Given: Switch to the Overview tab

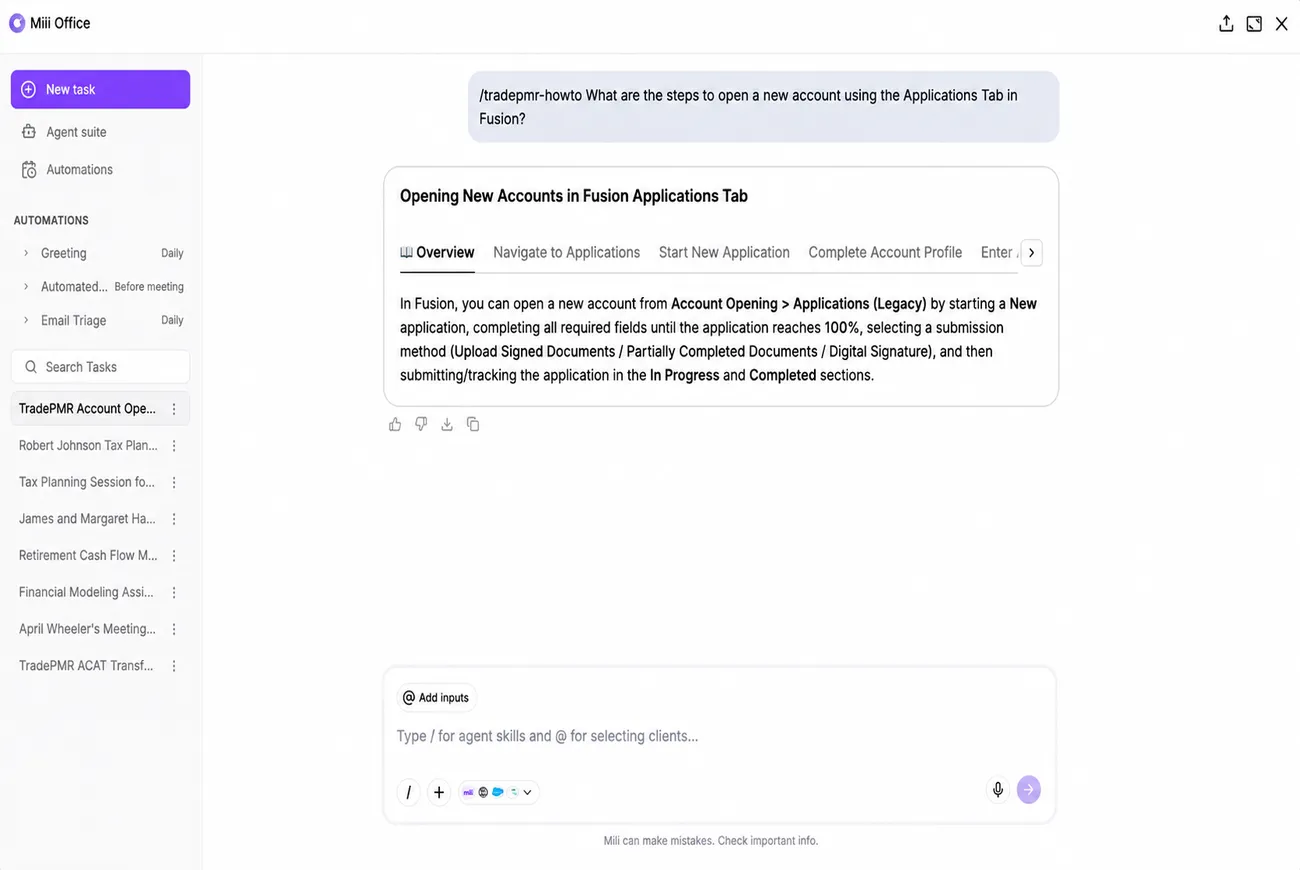Looking at the screenshot, I should pos(437,252).
